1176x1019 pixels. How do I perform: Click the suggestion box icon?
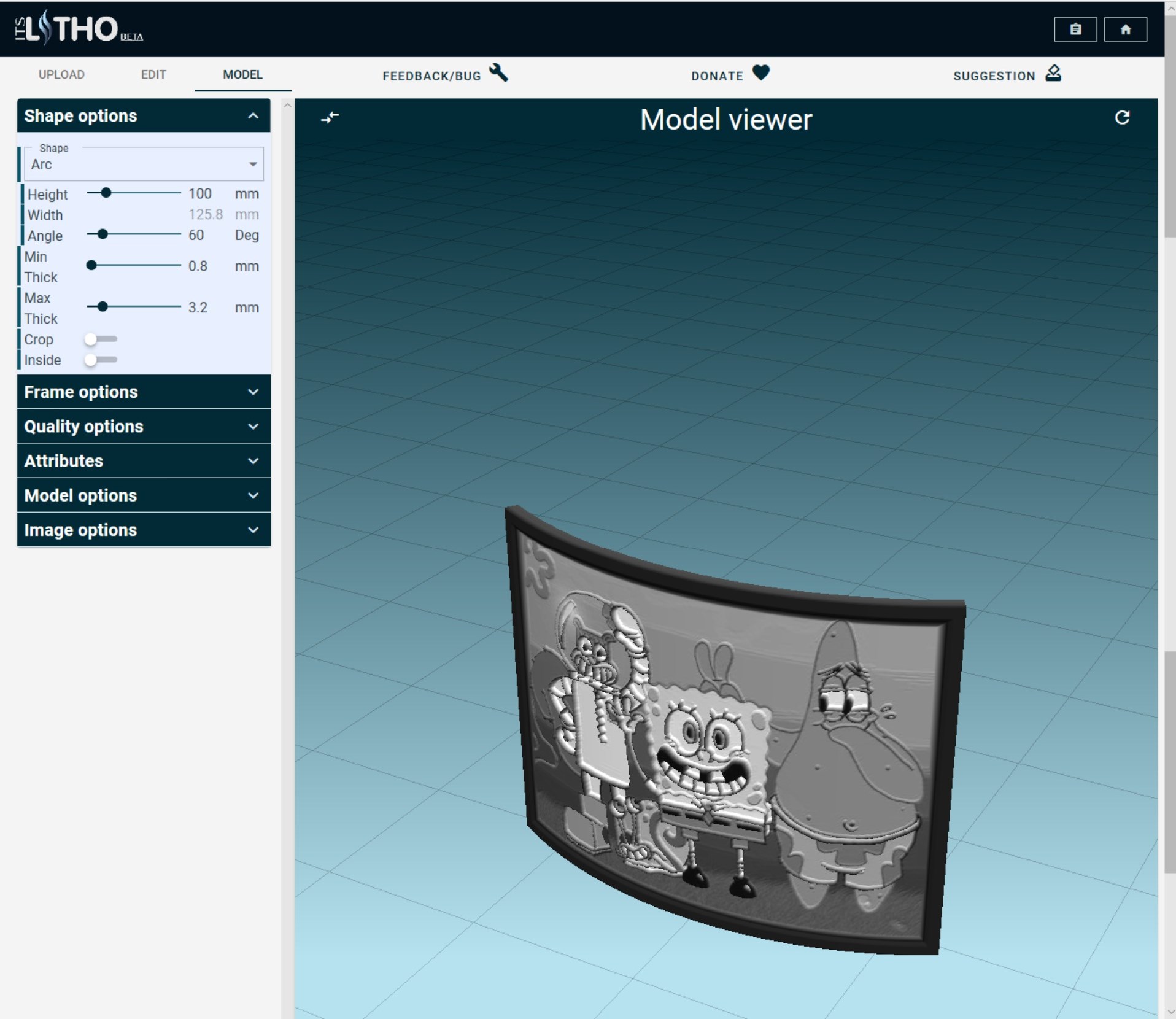1053,73
